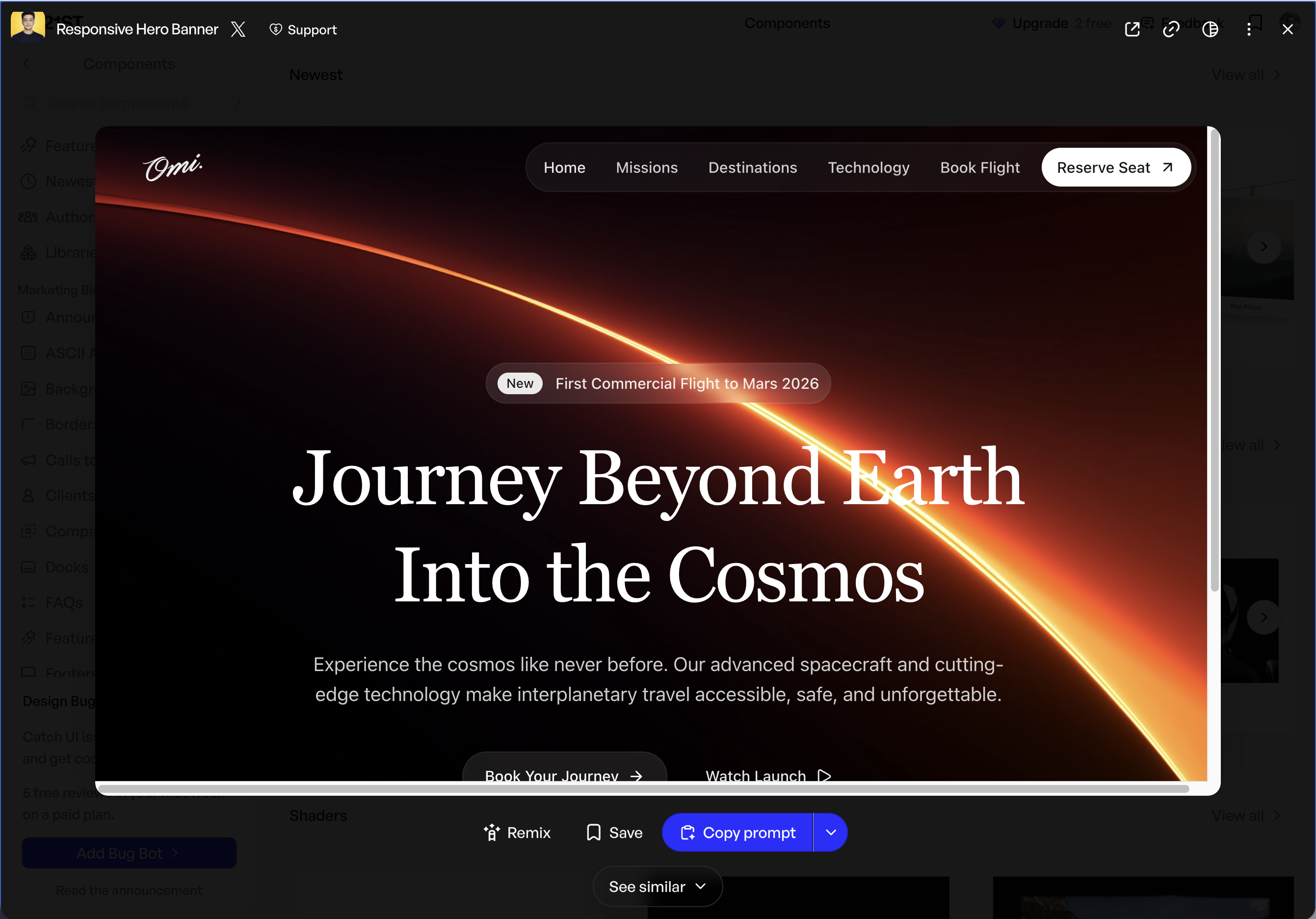Click the author avatar thumbnail
The height and width of the screenshot is (919, 1316).
(27, 27)
